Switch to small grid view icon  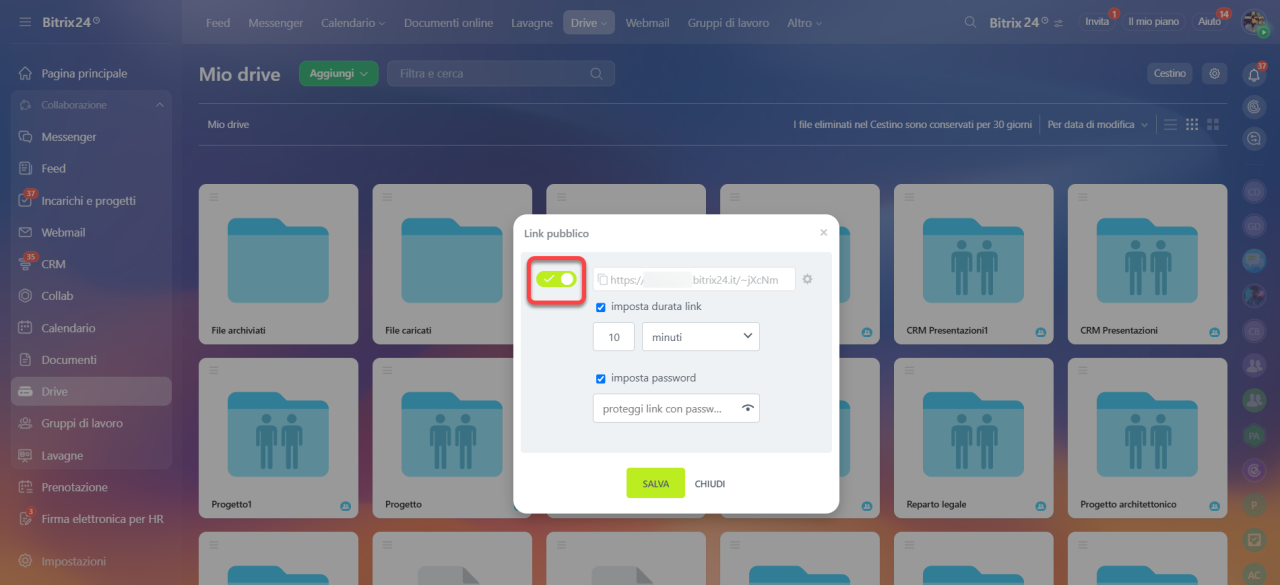1192,125
